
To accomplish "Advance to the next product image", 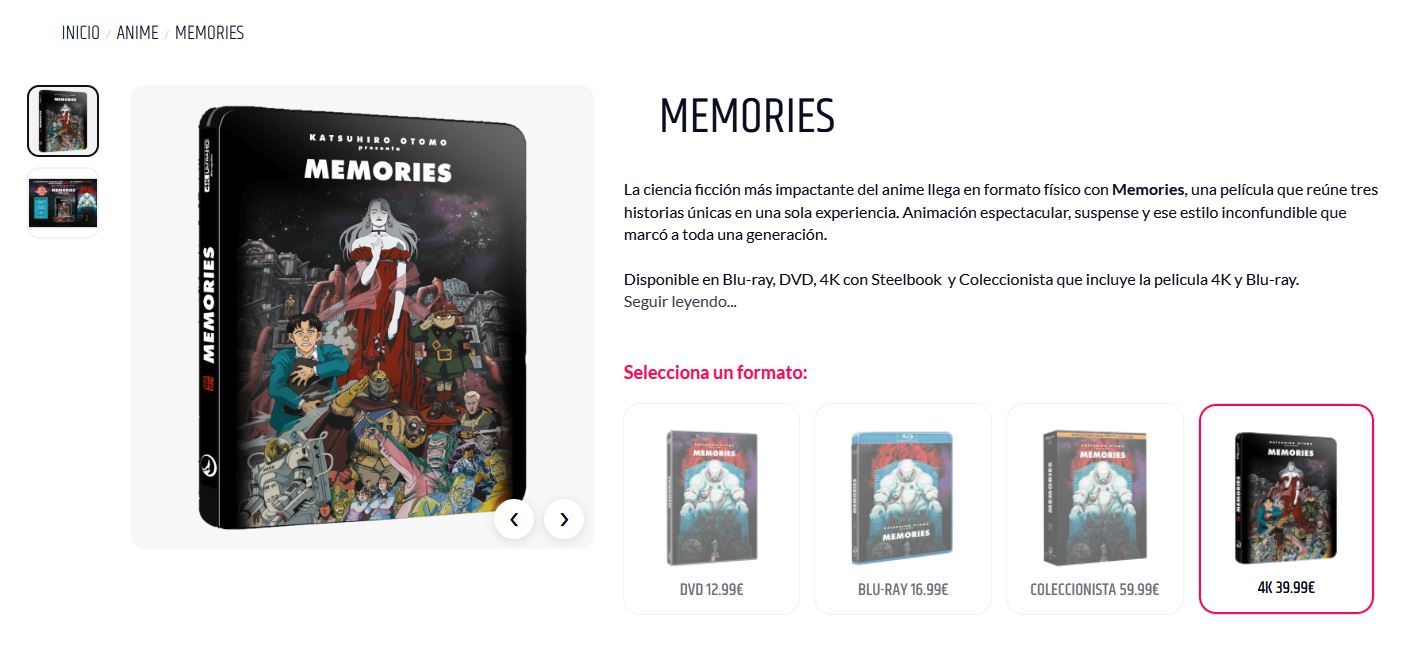I will click(564, 519).
